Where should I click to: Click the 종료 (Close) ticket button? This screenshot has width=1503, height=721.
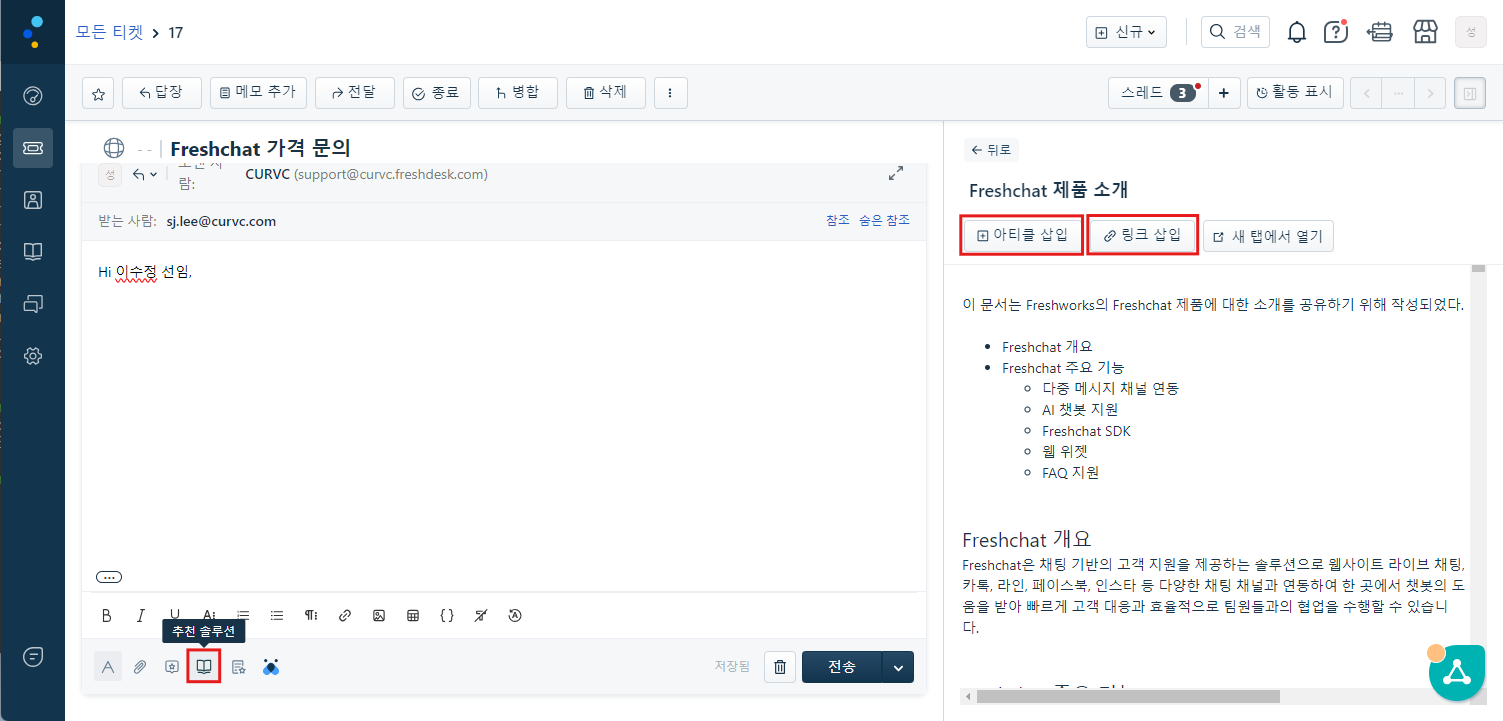tap(436, 93)
